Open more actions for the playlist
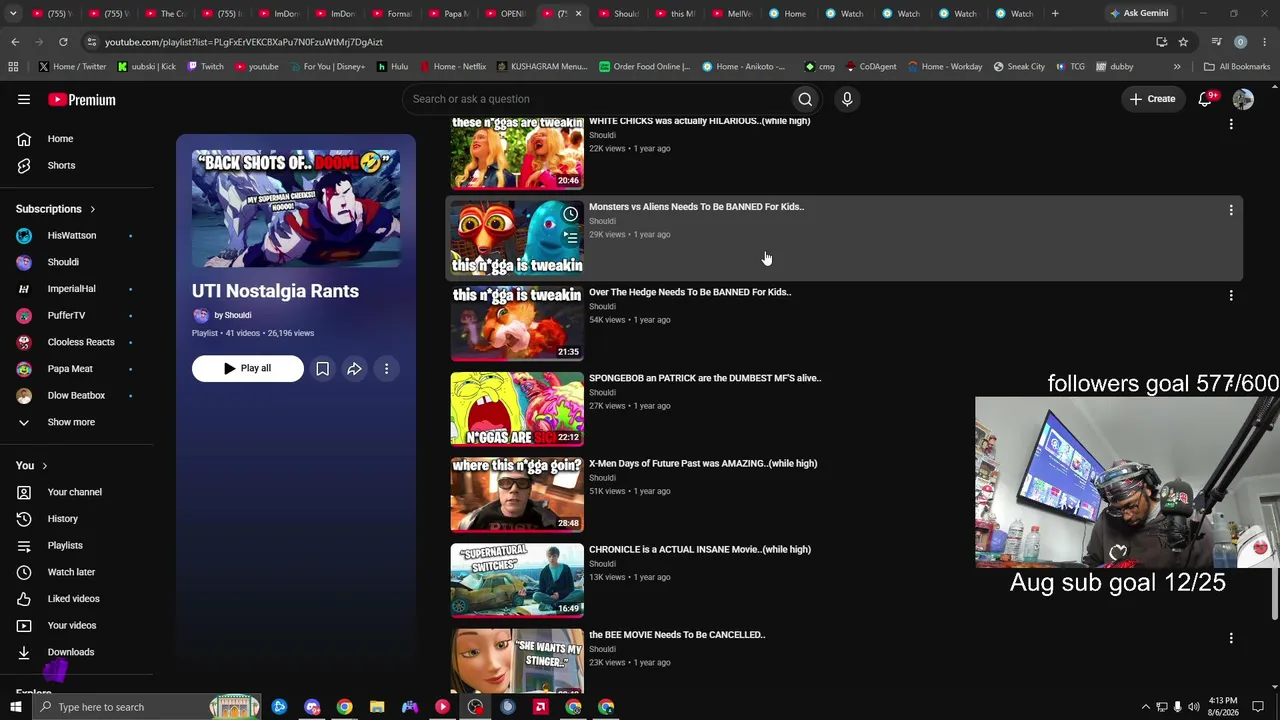Viewport: 1280px width, 720px height. tap(386, 369)
